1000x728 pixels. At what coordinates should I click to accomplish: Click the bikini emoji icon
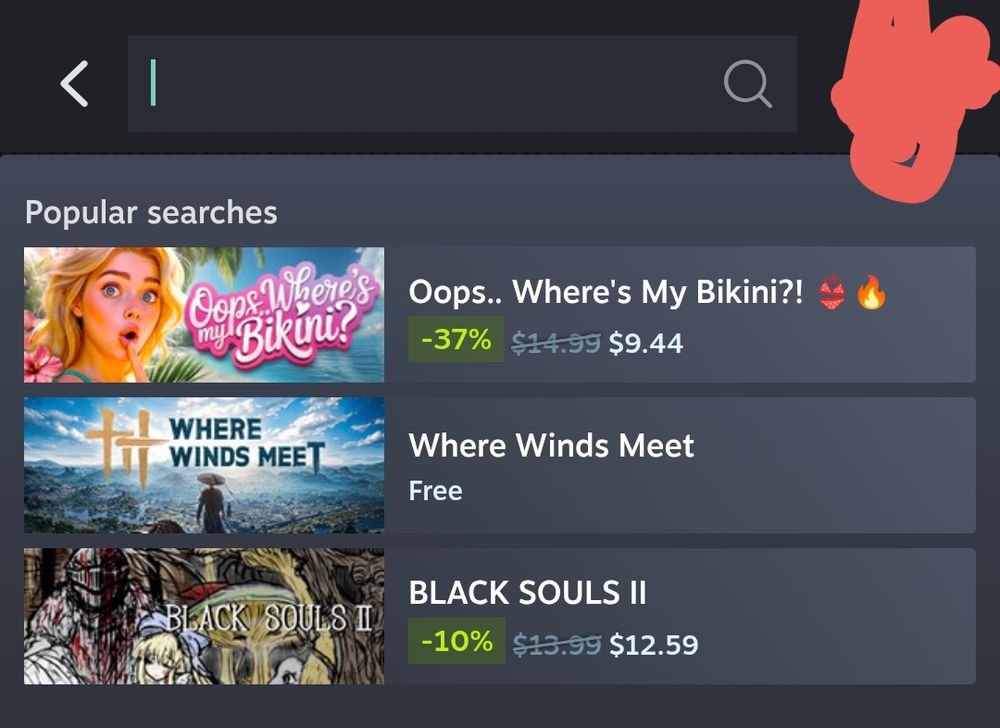pos(832,293)
